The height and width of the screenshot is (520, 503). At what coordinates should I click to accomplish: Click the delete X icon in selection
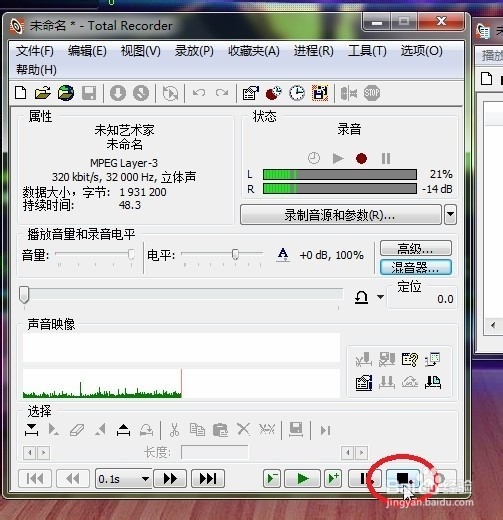[243, 430]
